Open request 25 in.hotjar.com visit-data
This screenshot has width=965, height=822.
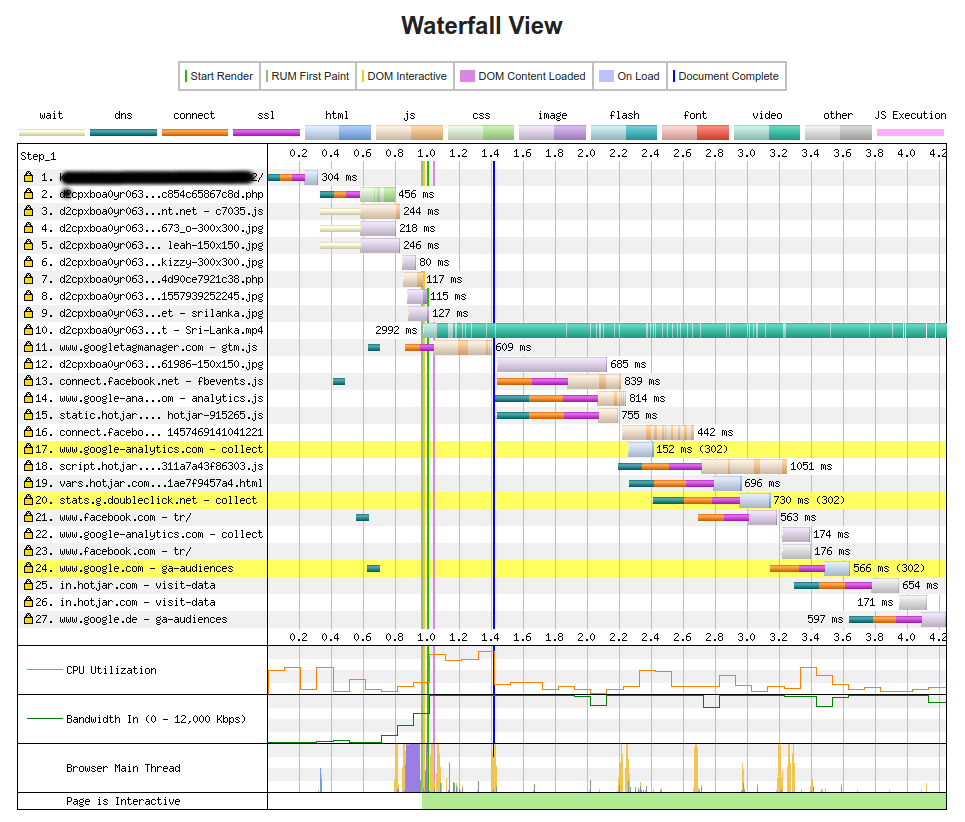point(137,585)
